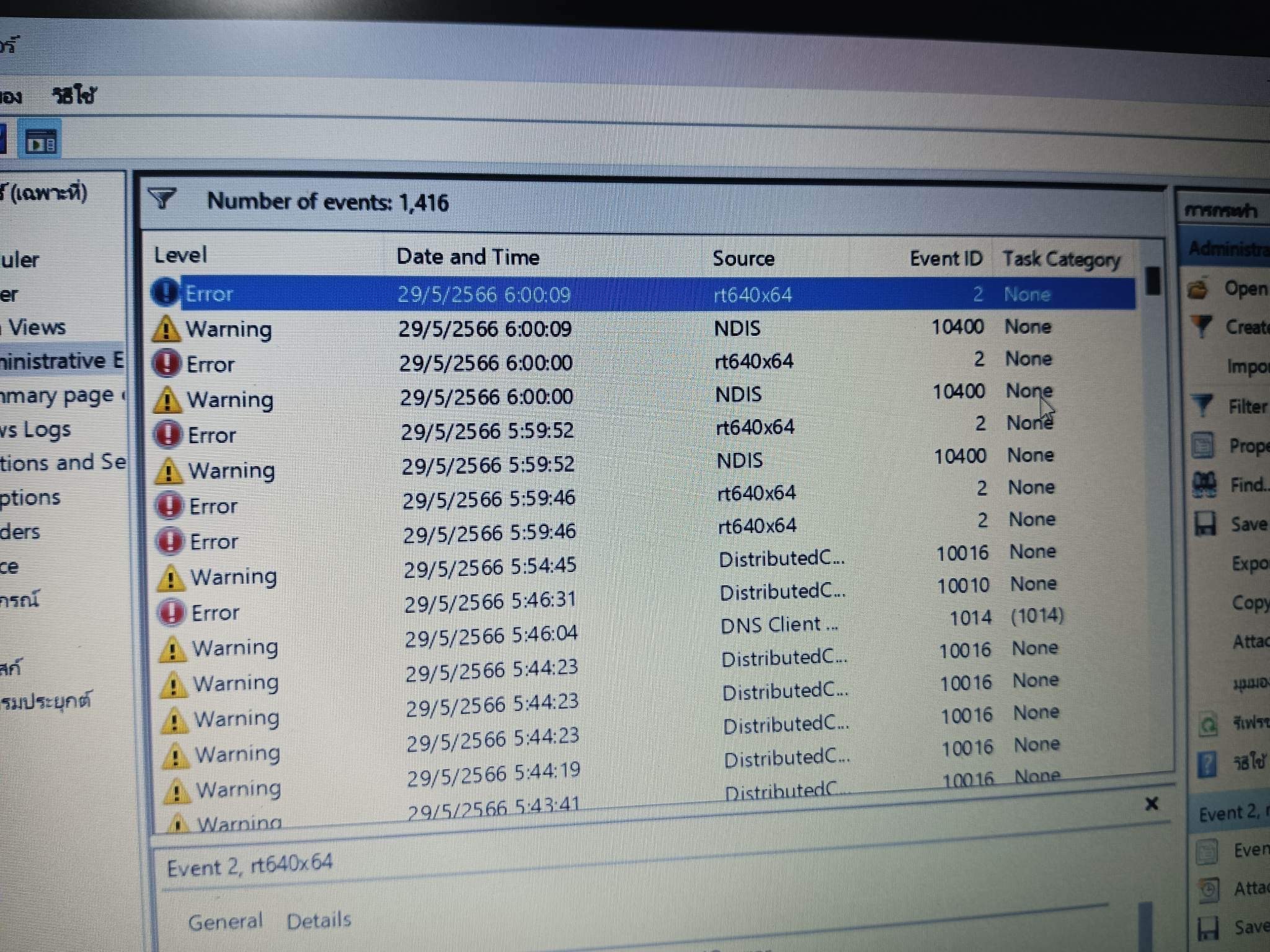The image size is (1270, 952).
Task: Sort by the Date and Time column header
Action: [x=468, y=257]
